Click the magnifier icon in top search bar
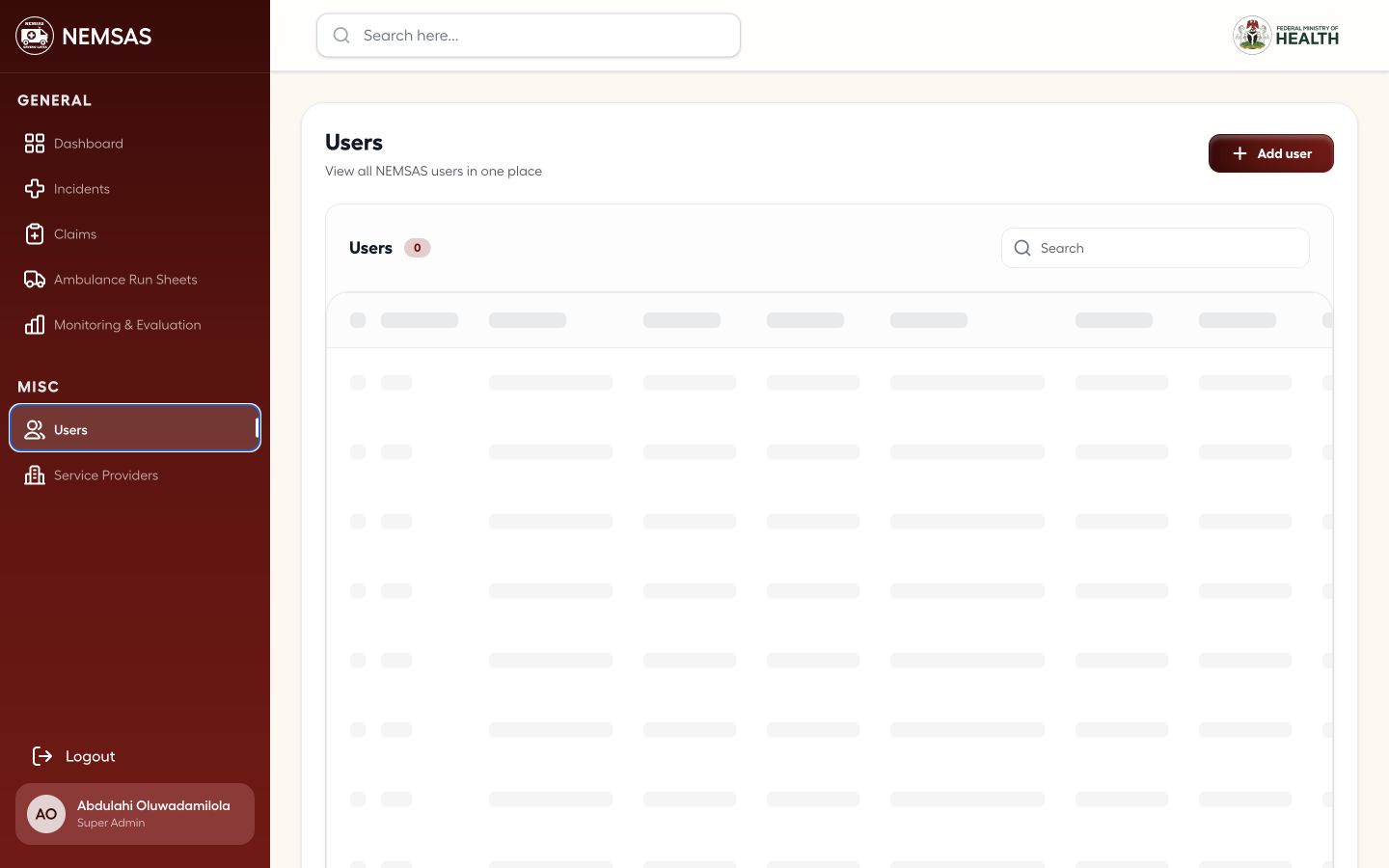This screenshot has width=1389, height=868. tap(341, 36)
